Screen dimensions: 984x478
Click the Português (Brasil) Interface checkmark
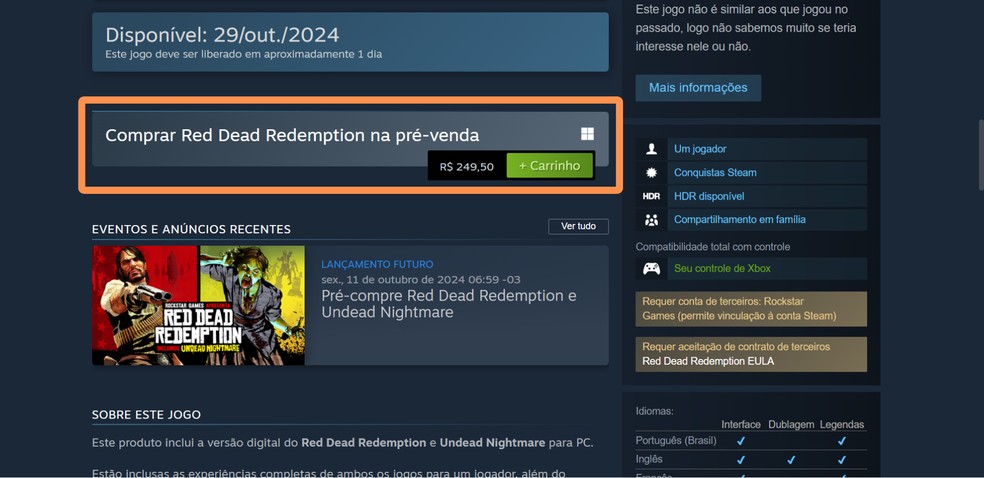click(741, 440)
